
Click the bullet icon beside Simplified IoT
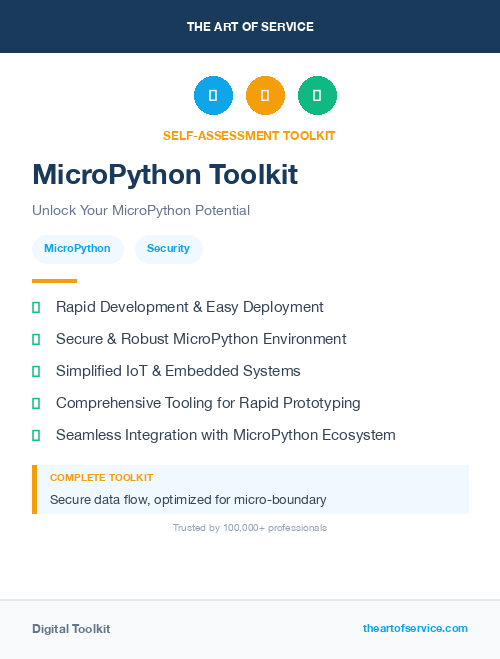(x=36, y=372)
